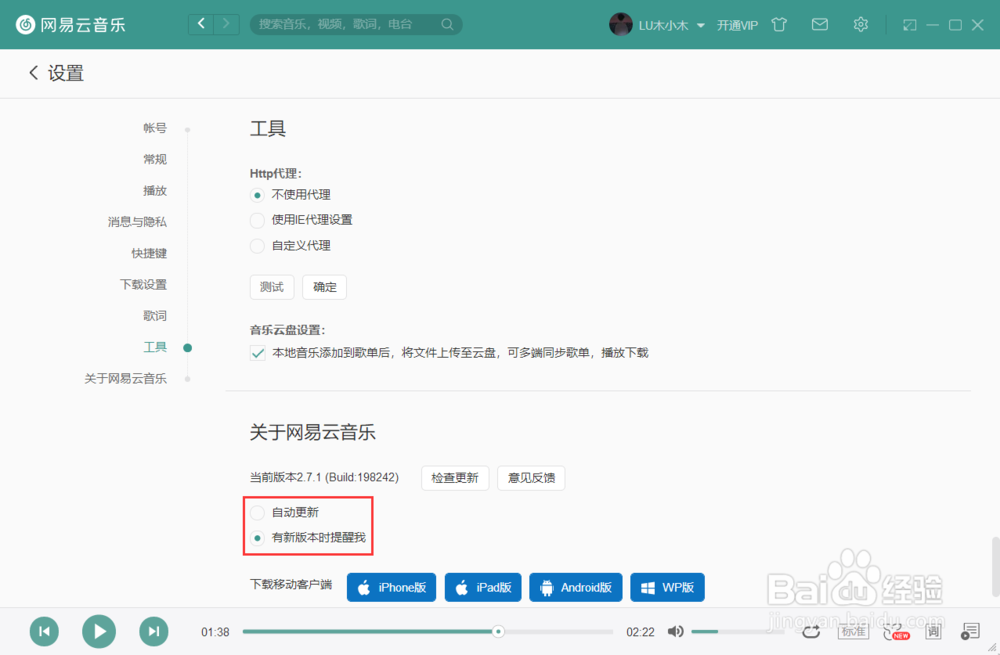Jump to 帐号 settings section

coord(154,128)
